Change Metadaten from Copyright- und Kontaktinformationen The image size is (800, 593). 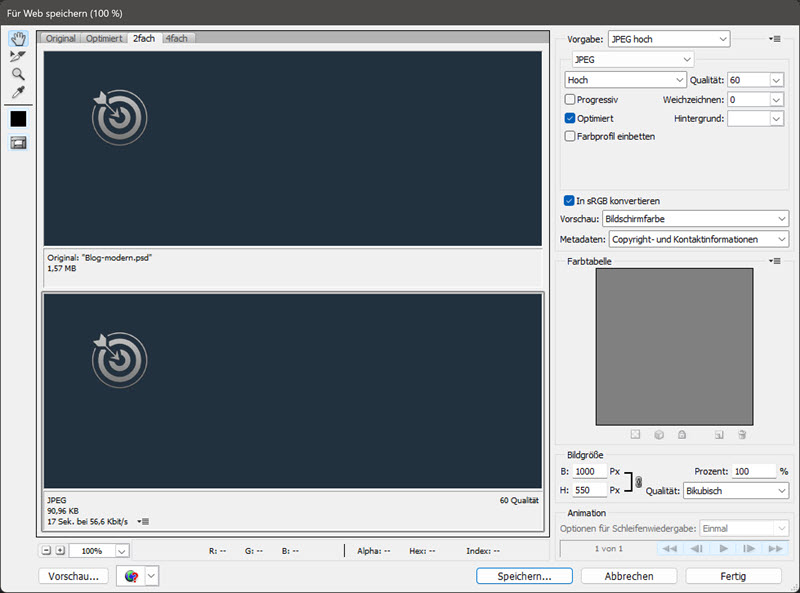(698, 239)
